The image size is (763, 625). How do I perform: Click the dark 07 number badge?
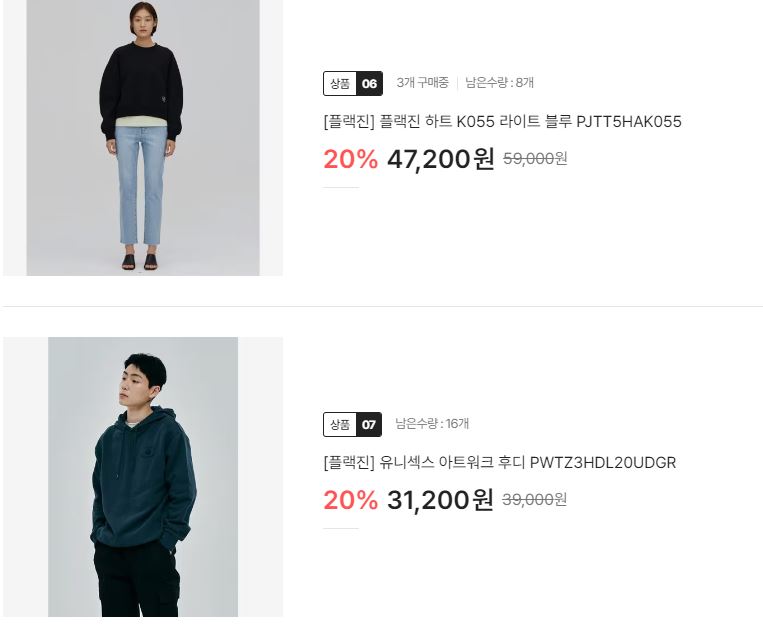pyautogui.click(x=369, y=424)
